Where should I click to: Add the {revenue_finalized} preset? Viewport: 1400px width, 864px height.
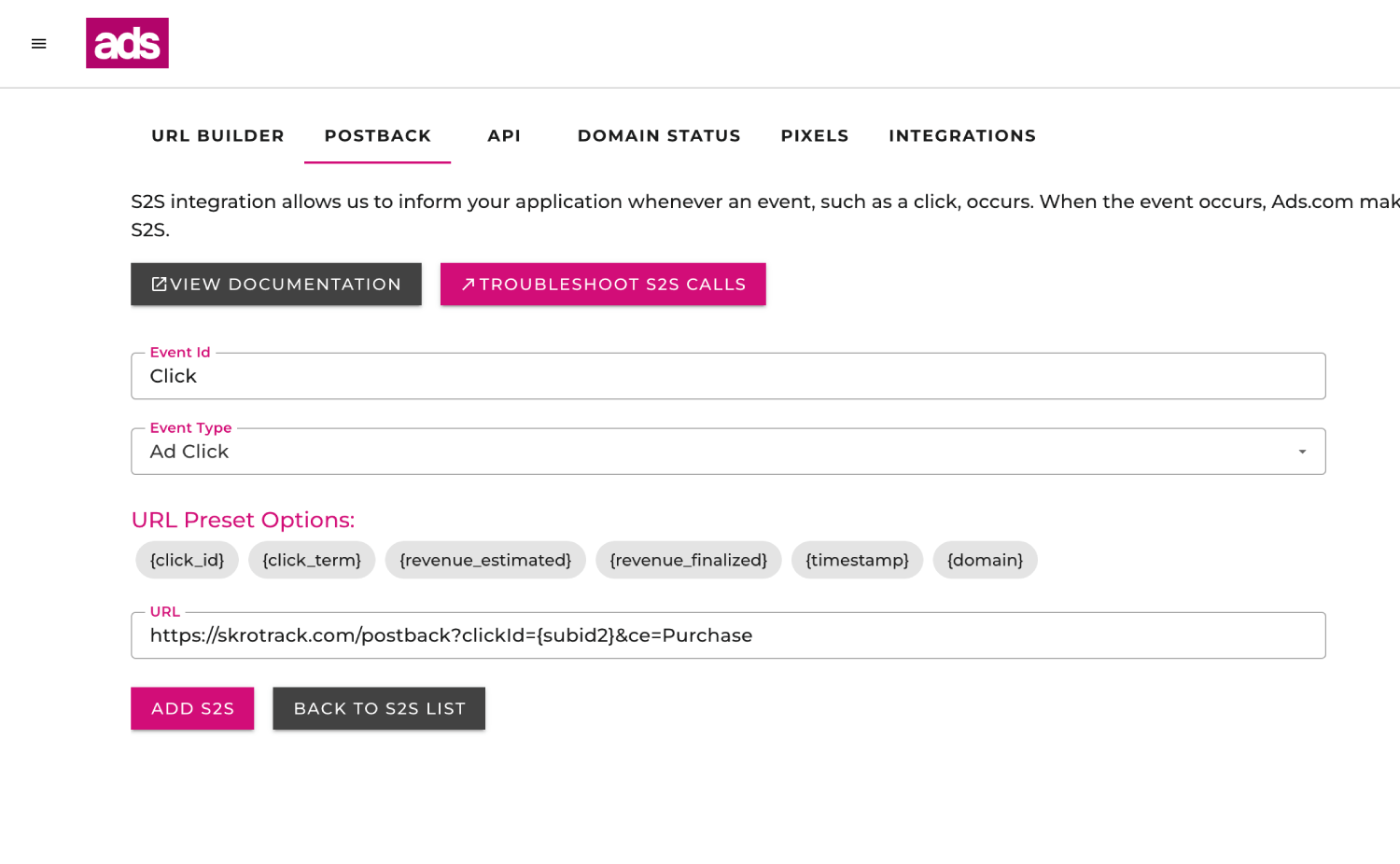pyautogui.click(x=689, y=560)
